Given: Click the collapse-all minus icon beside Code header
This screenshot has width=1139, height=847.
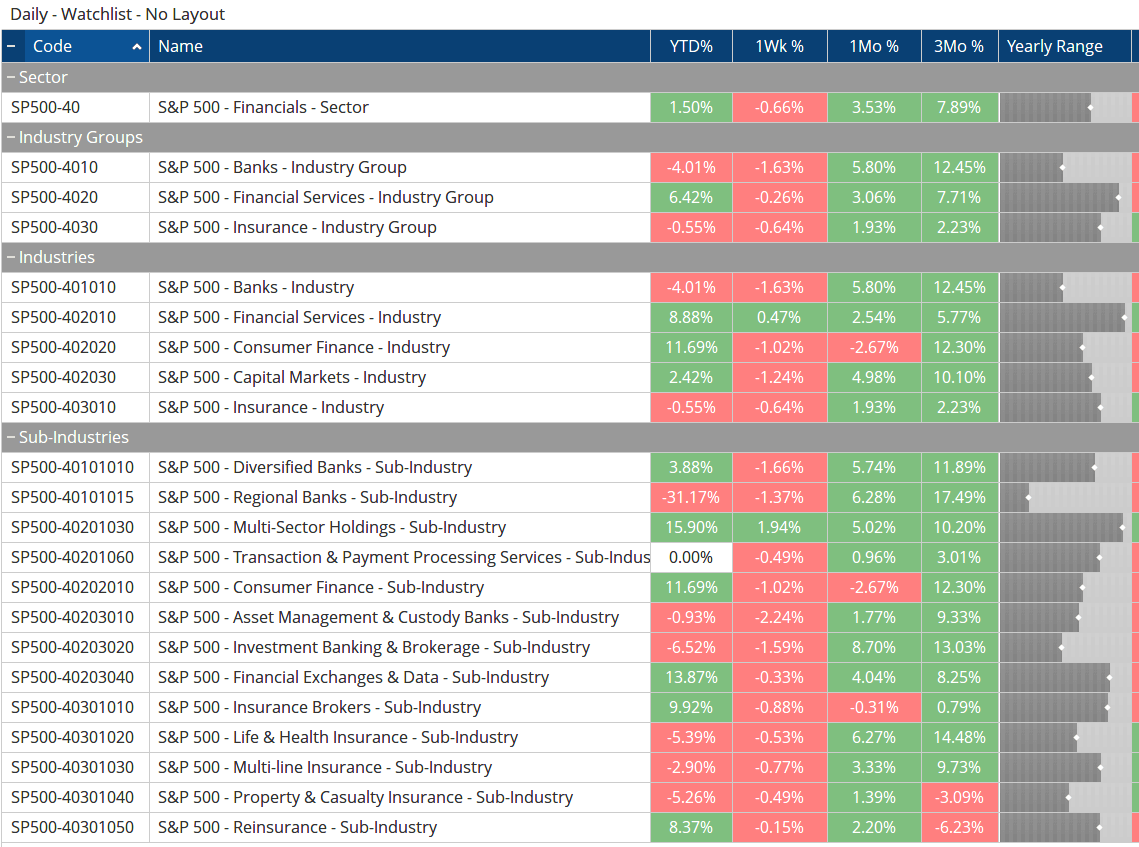Looking at the screenshot, I should tap(12, 45).
